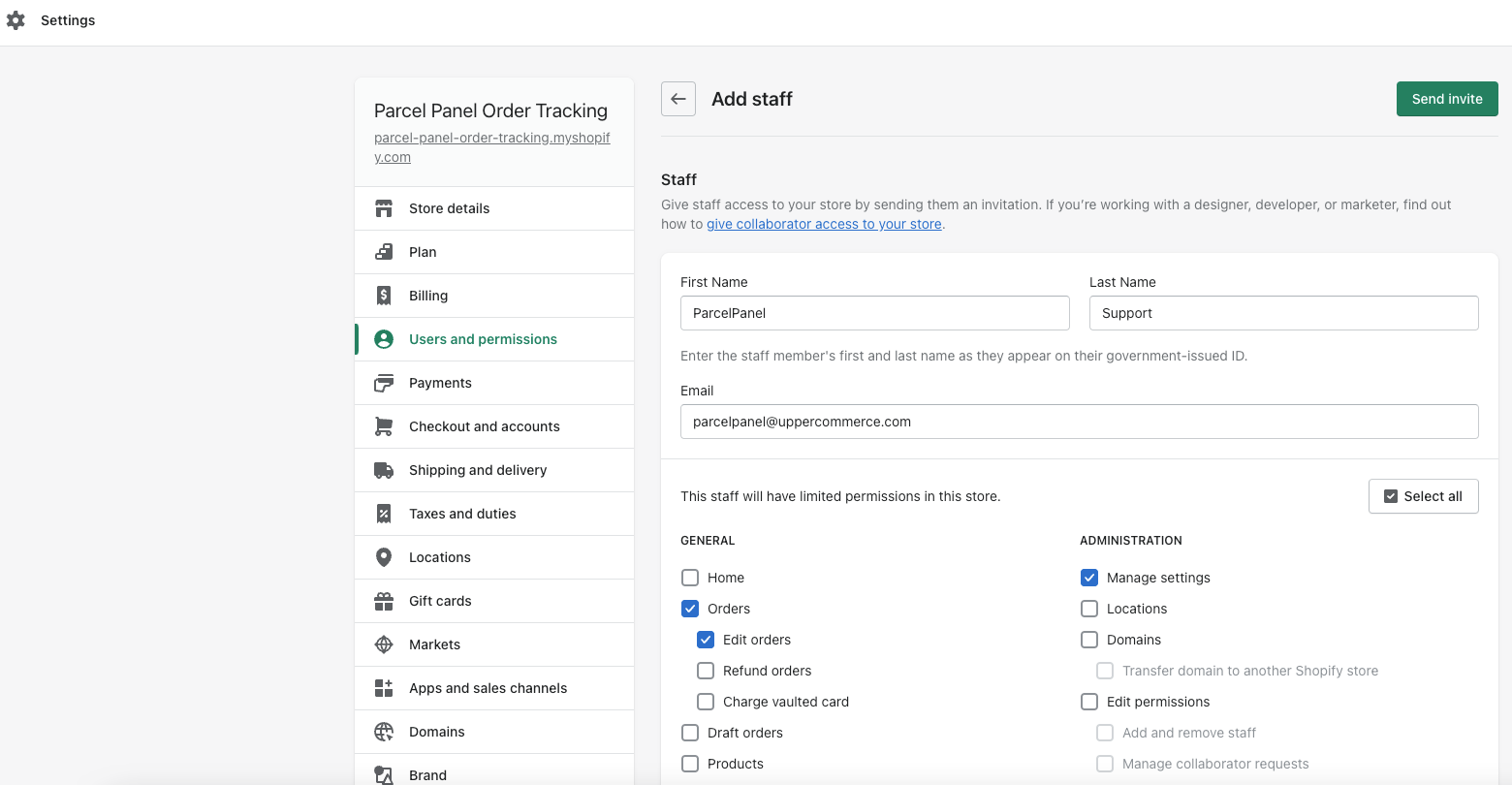Click the Last Name input field
The height and width of the screenshot is (785, 1512).
tap(1284, 313)
